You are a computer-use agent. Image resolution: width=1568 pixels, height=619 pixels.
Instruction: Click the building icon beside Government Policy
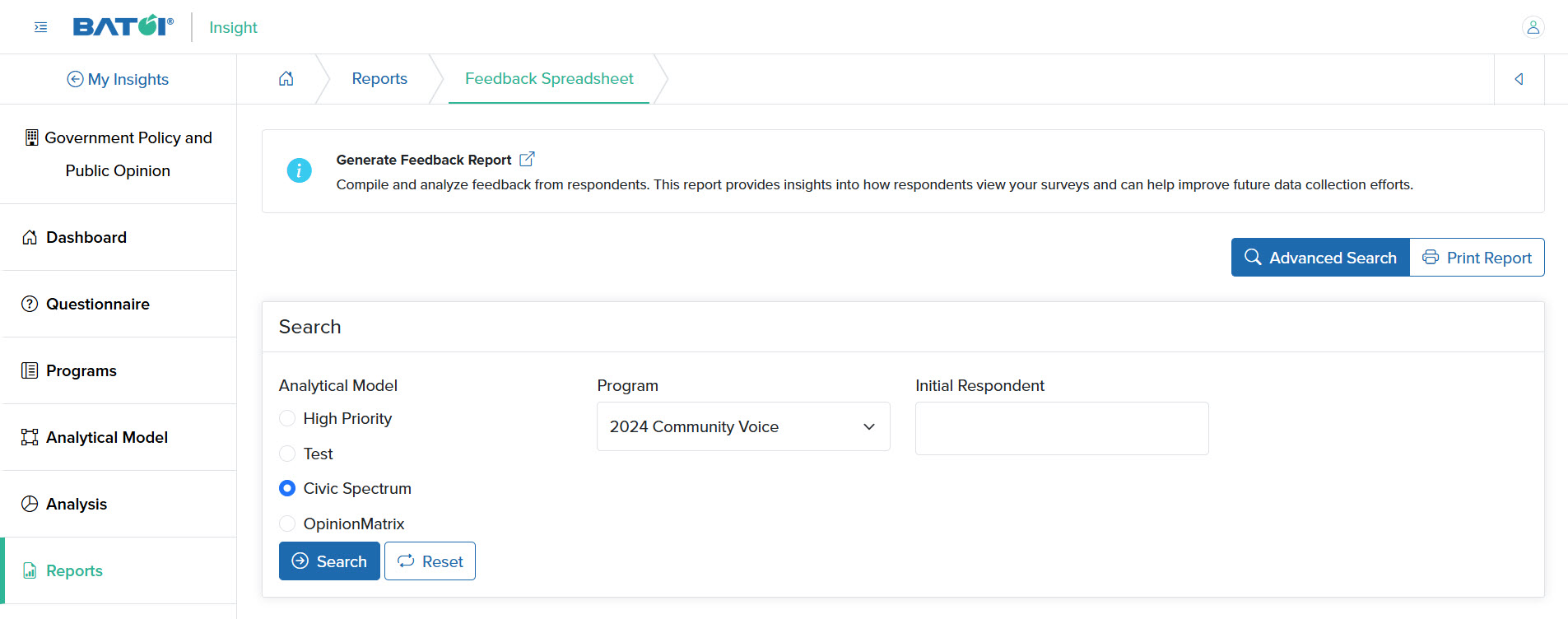coord(31,137)
